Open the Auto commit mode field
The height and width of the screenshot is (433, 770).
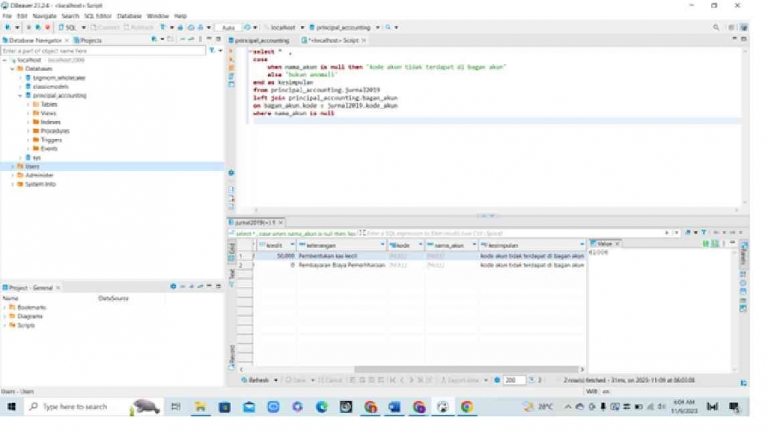pos(228,28)
